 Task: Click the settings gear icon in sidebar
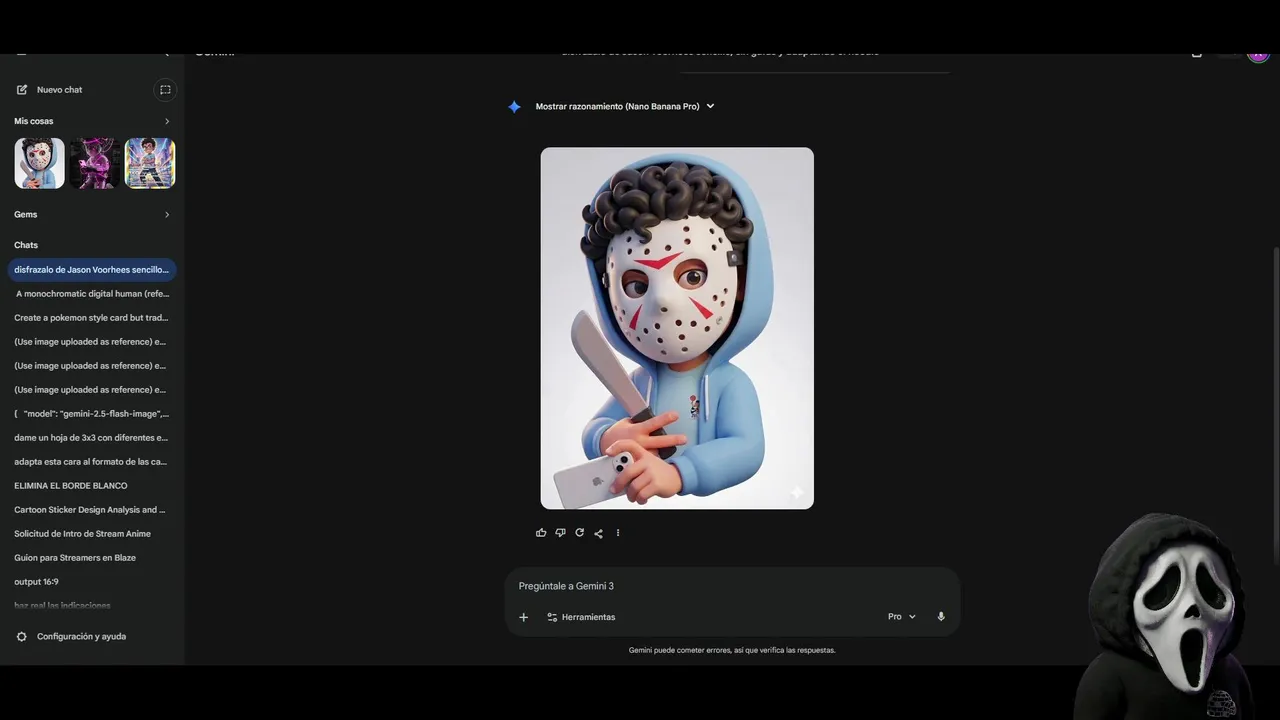click(22, 637)
